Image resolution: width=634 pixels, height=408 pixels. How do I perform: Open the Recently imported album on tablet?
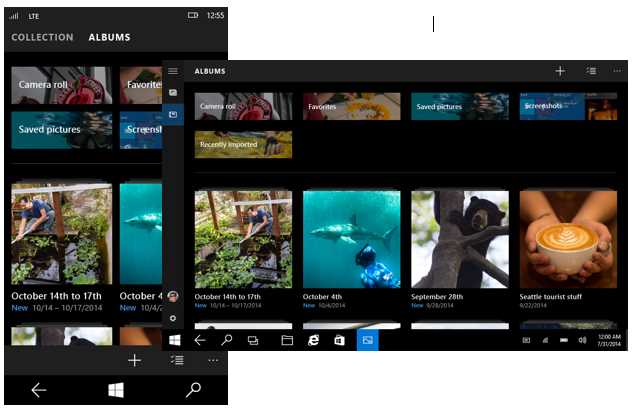[243, 144]
